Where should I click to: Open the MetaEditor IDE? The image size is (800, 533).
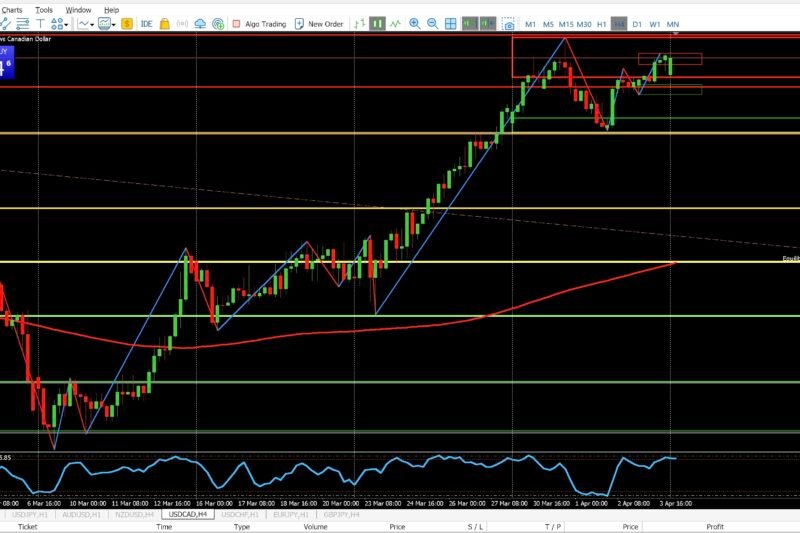[146, 23]
